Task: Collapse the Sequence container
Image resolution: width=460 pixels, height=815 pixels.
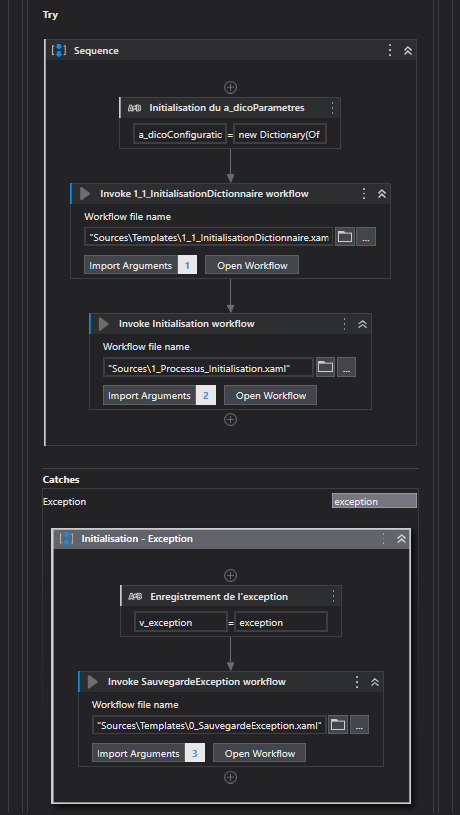Action: 408,50
